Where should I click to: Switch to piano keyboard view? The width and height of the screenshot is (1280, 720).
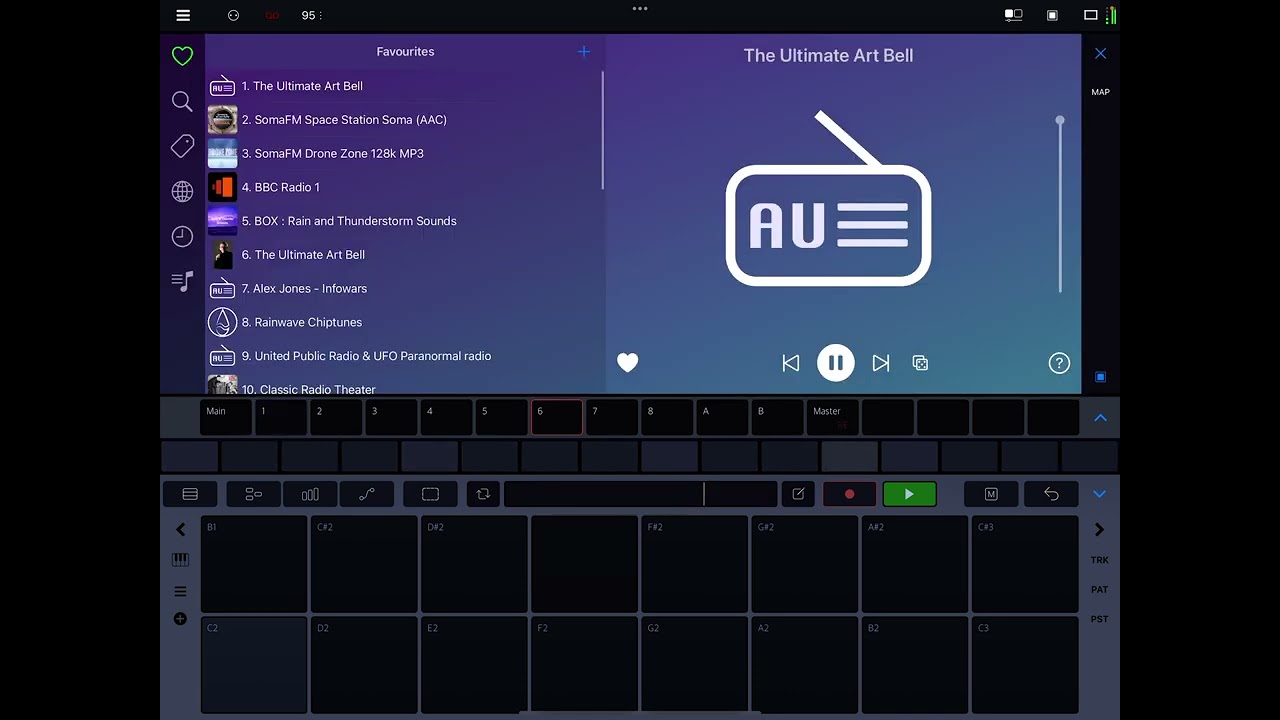tap(181, 560)
